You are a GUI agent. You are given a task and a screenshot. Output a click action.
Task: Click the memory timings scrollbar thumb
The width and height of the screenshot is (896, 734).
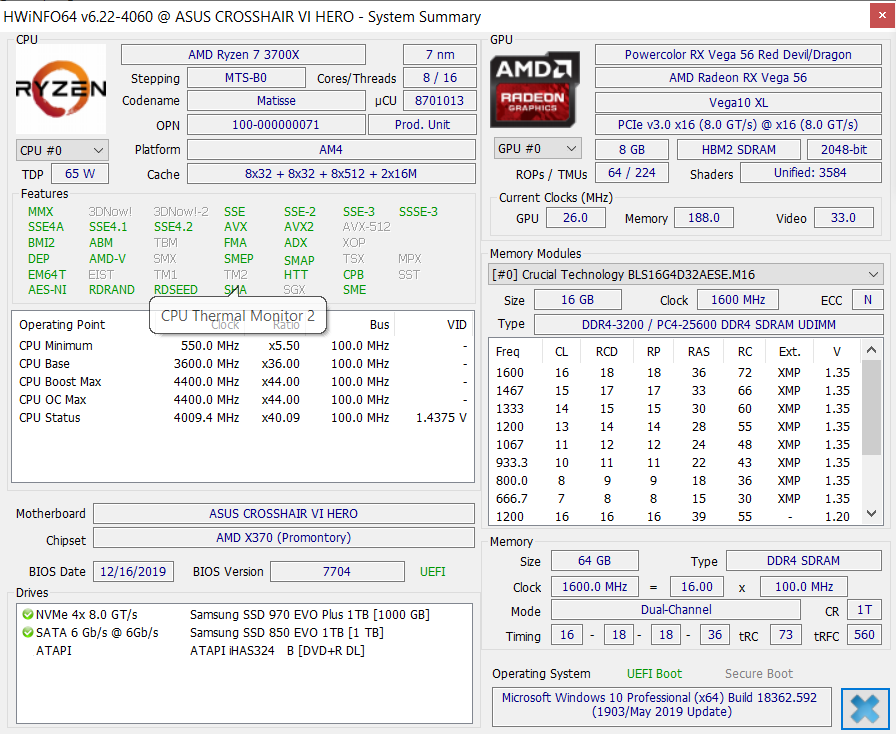pyautogui.click(x=871, y=407)
